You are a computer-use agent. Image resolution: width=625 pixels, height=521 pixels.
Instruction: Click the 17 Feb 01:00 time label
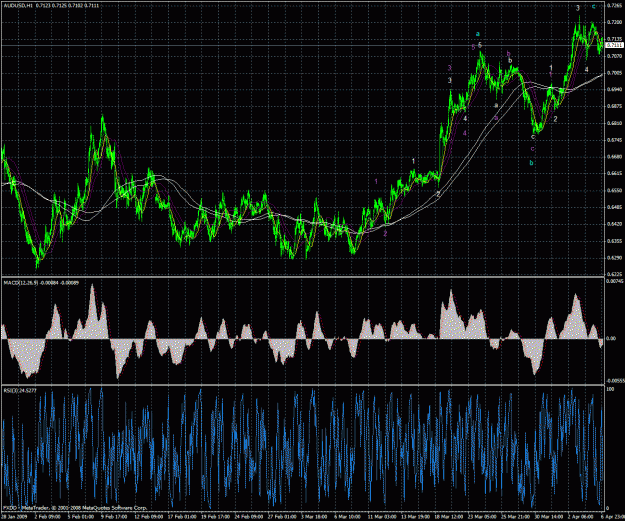click(x=181, y=517)
